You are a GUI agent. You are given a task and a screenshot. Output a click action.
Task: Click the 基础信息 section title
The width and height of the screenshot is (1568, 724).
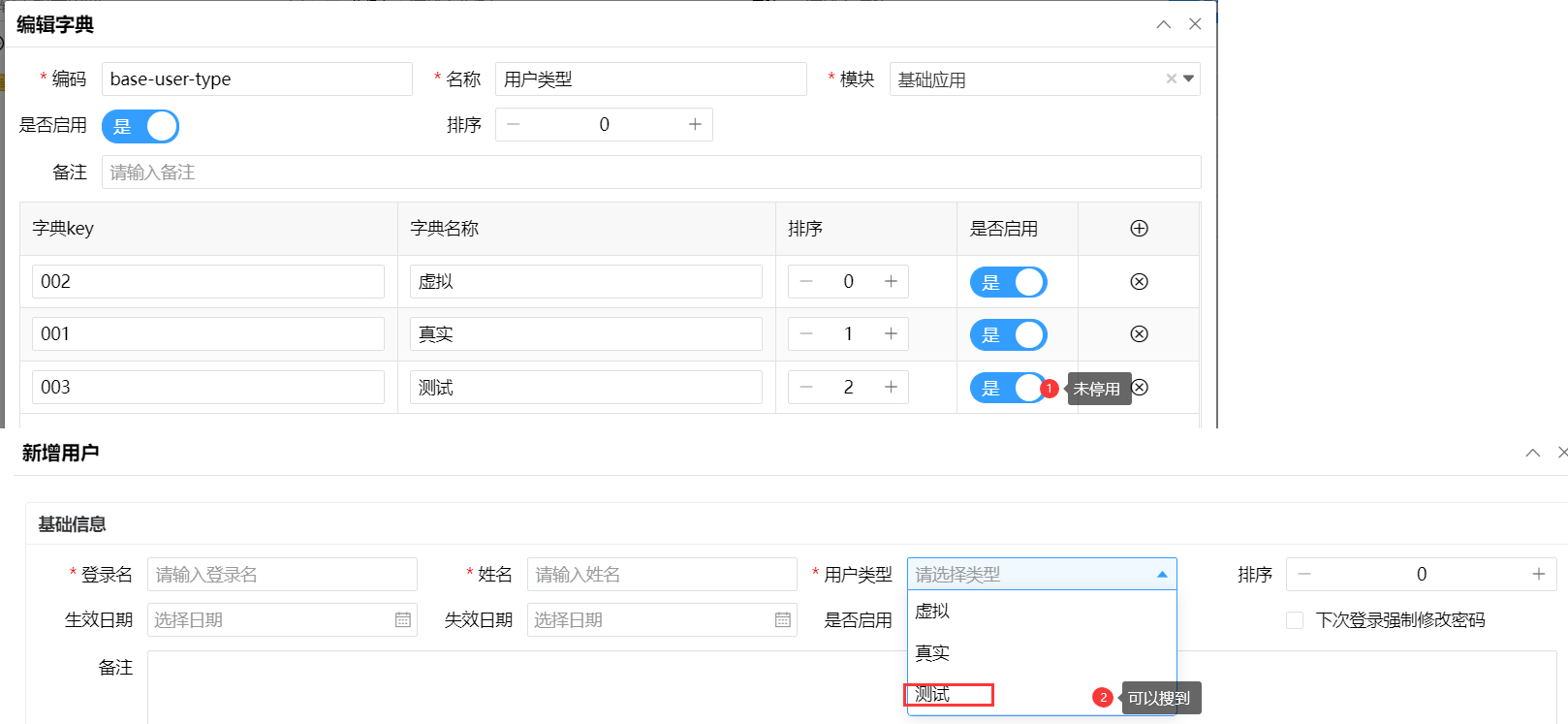pos(72,524)
